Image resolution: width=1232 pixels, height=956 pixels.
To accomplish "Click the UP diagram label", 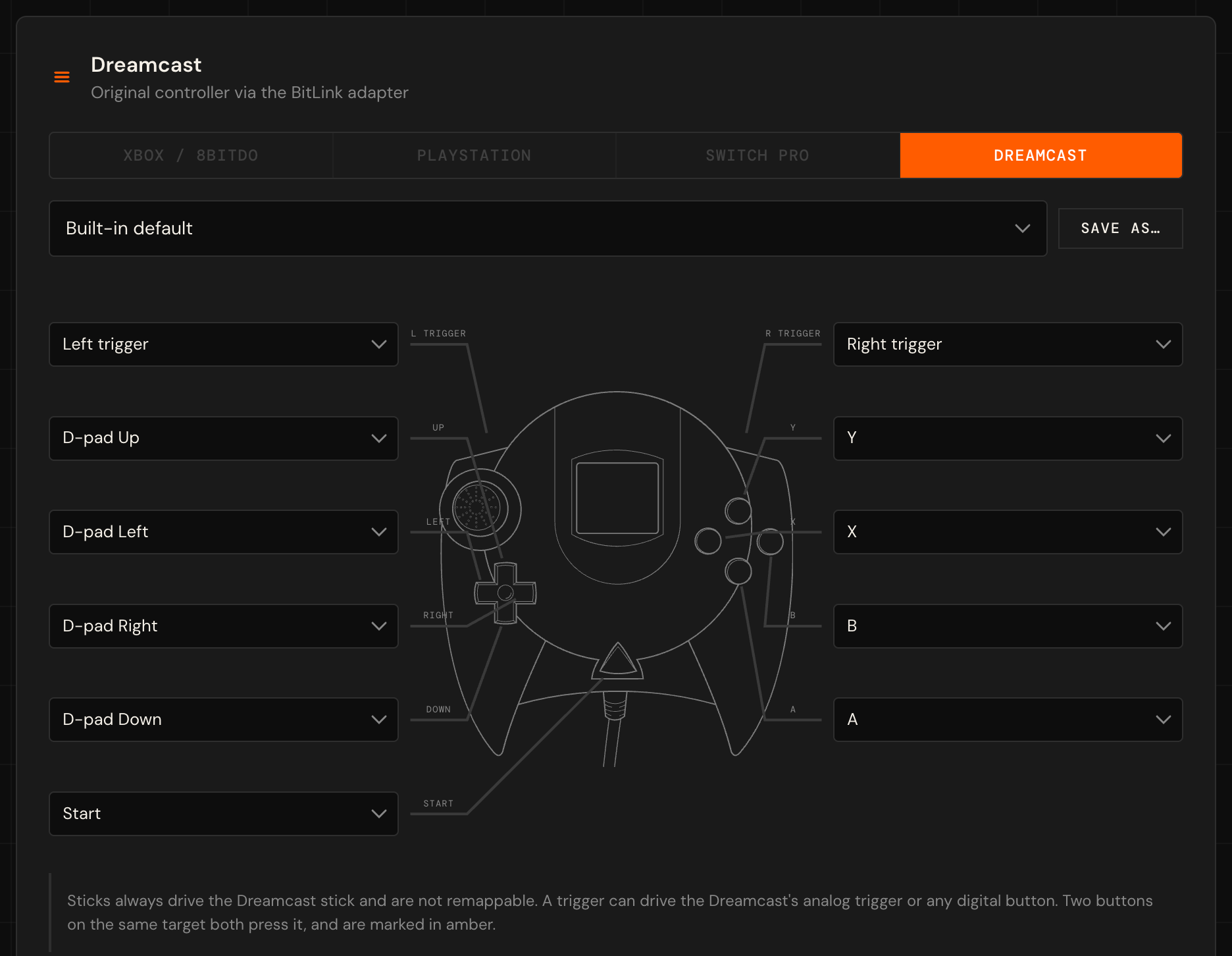I will pos(438,428).
